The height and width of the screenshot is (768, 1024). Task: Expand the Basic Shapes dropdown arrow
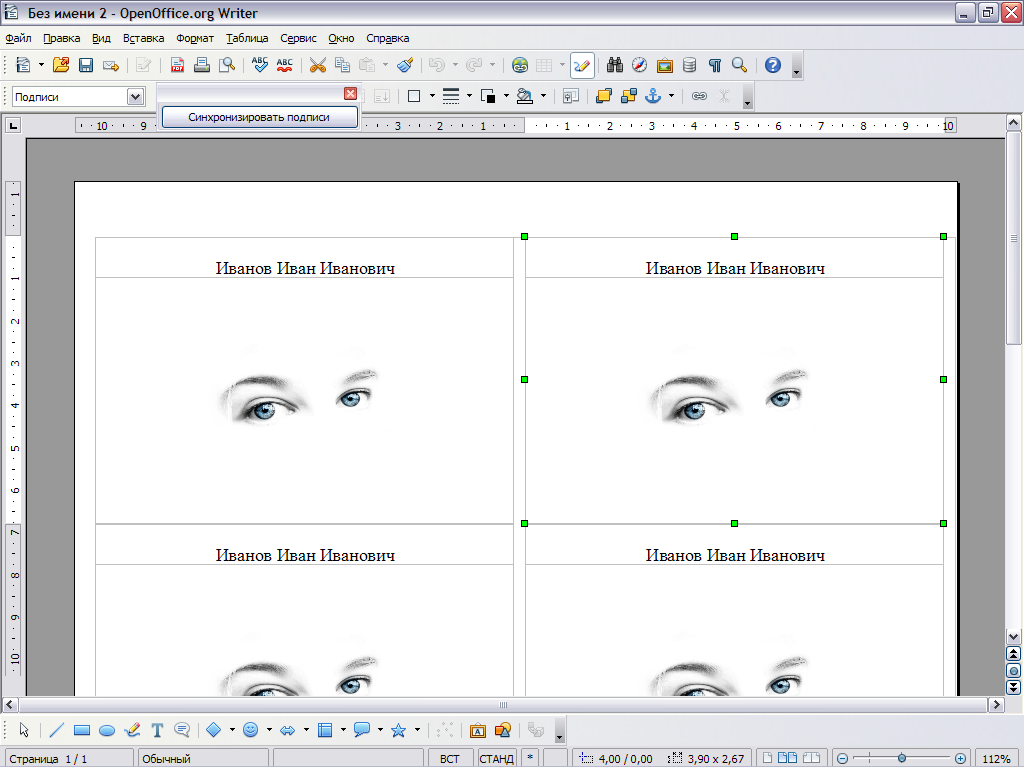tap(231, 730)
